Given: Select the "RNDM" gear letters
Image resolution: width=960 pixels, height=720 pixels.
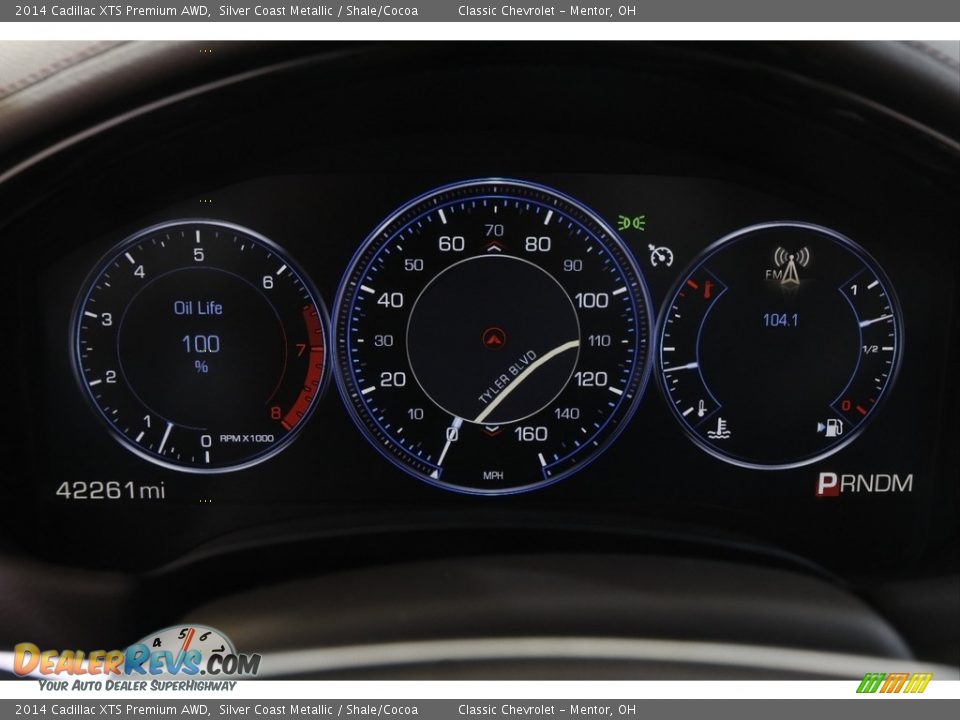Looking at the screenshot, I should (x=876, y=484).
